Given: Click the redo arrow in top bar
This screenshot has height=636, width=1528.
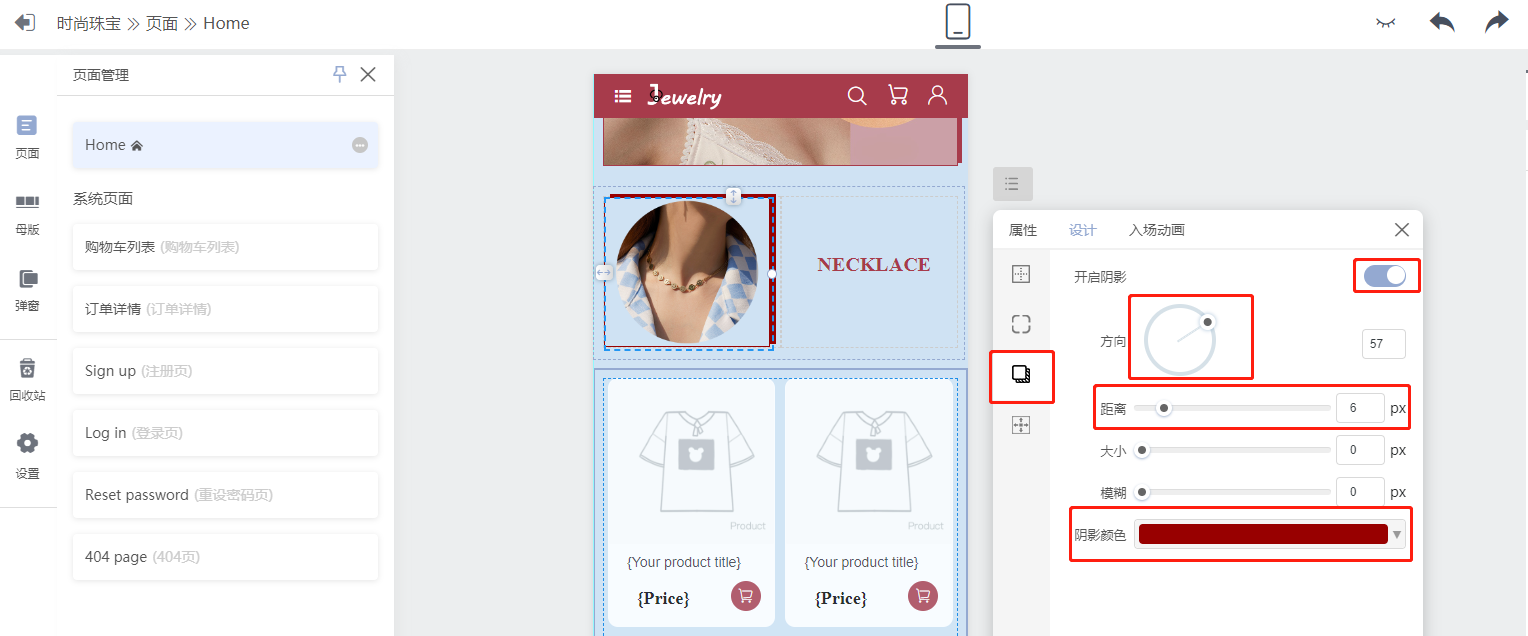Looking at the screenshot, I should tap(1496, 23).
